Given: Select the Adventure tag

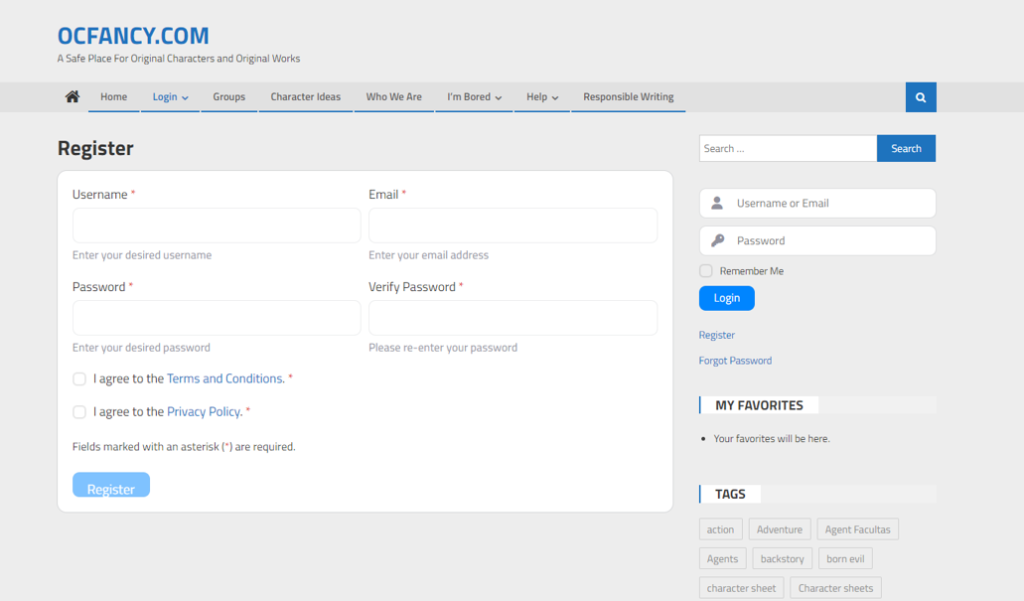Looking at the screenshot, I should coord(779,528).
